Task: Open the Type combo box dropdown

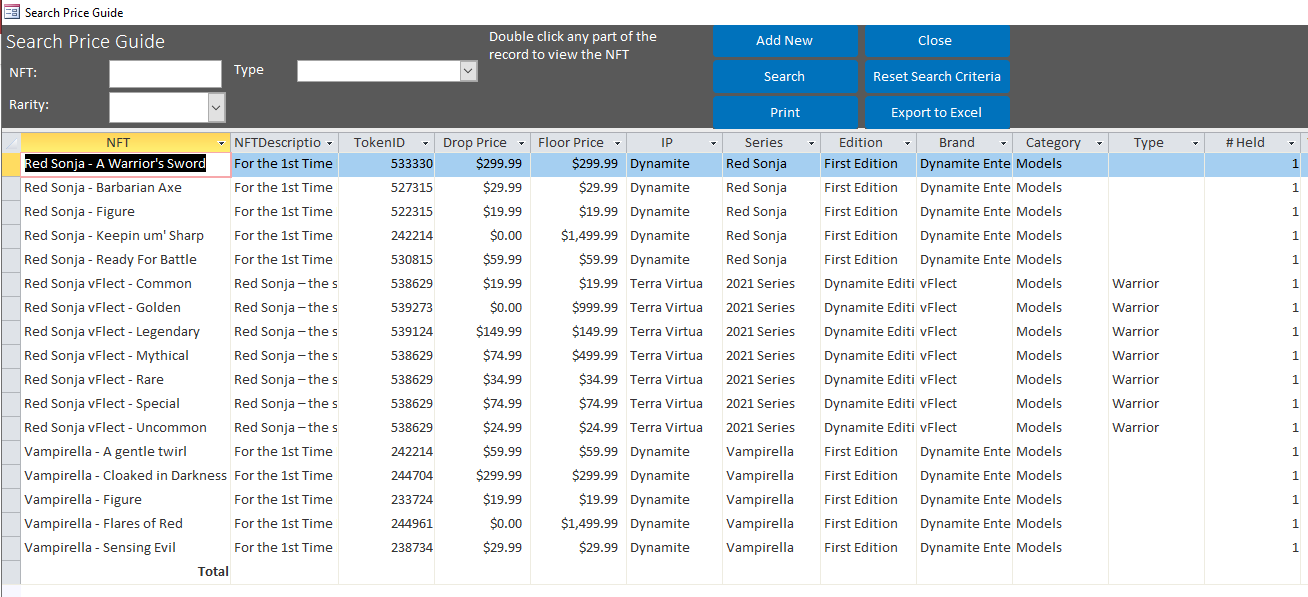Action: [468, 71]
